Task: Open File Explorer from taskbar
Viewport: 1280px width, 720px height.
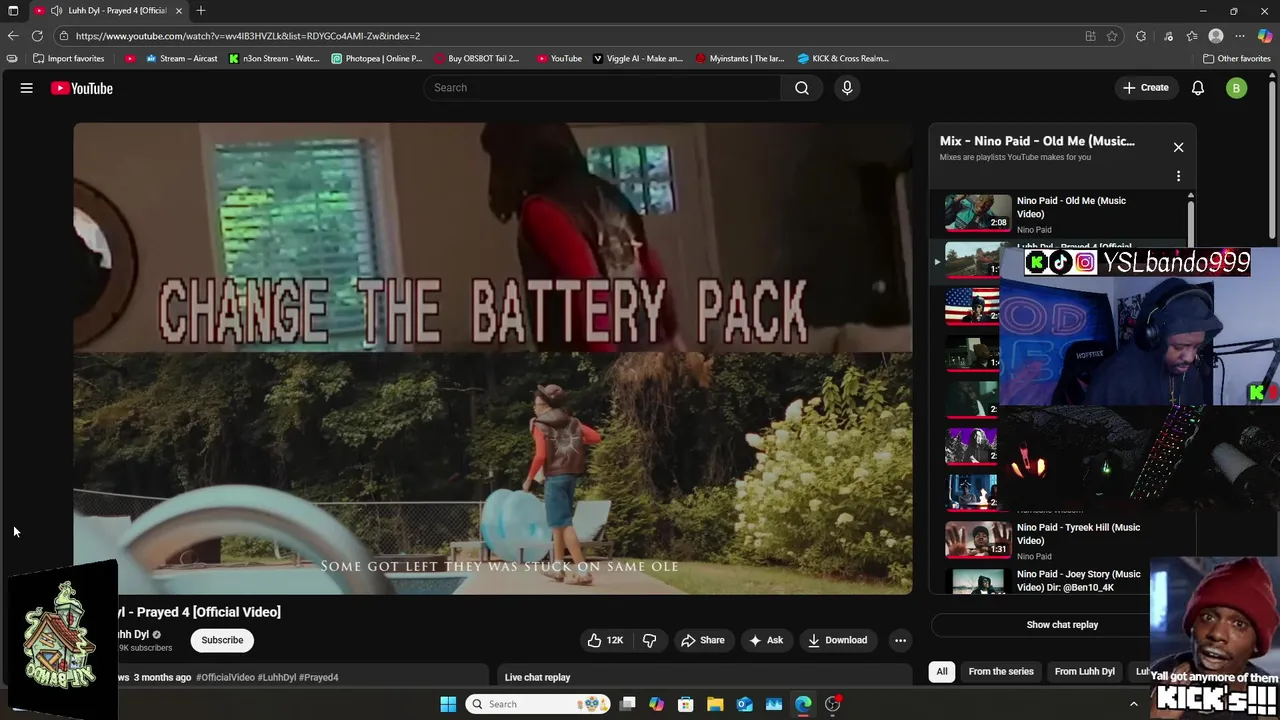Action: point(715,704)
